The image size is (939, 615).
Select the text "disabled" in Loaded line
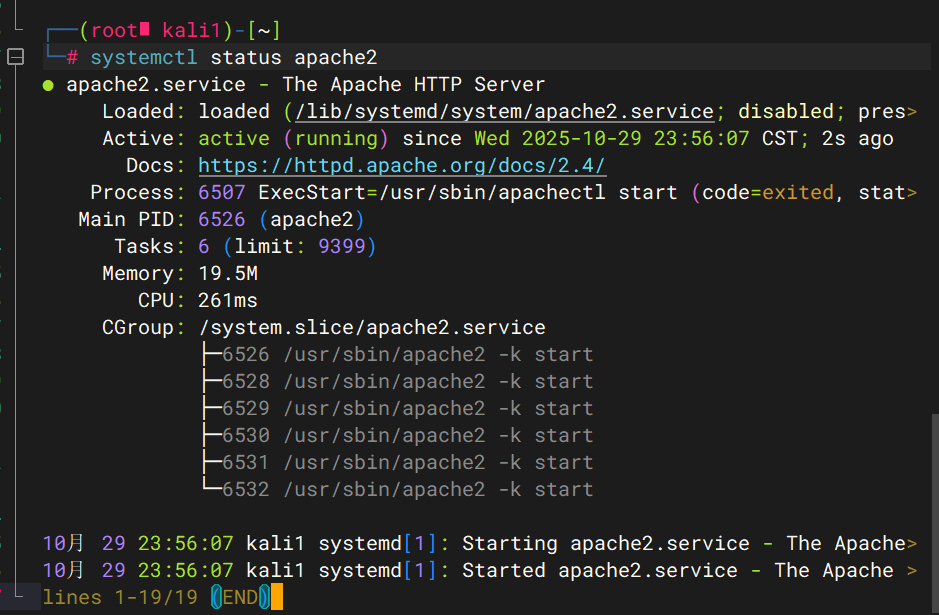pos(785,111)
